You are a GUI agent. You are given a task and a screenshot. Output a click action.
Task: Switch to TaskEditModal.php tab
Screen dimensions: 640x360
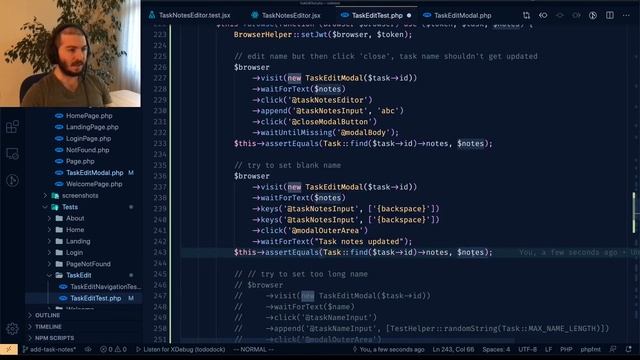click(x=462, y=16)
